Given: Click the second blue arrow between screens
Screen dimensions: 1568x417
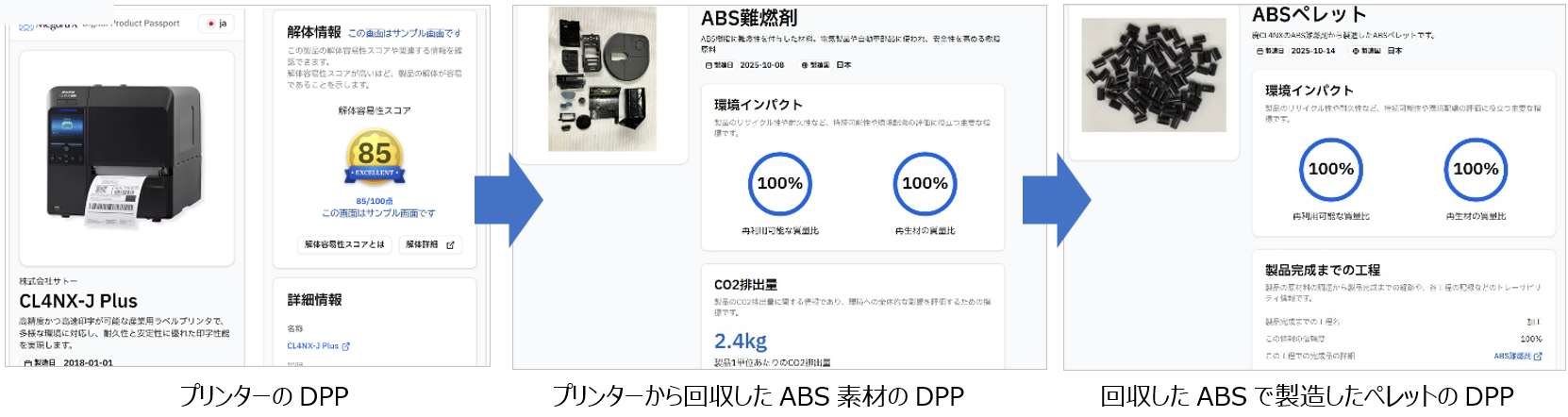Looking at the screenshot, I should (x=1058, y=200).
